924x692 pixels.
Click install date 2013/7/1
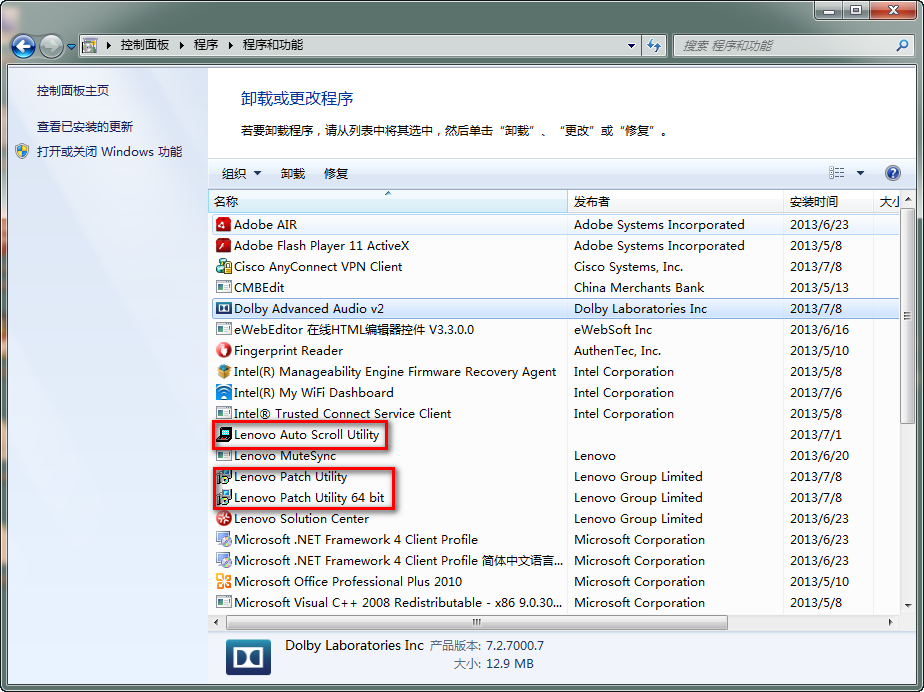[816, 434]
